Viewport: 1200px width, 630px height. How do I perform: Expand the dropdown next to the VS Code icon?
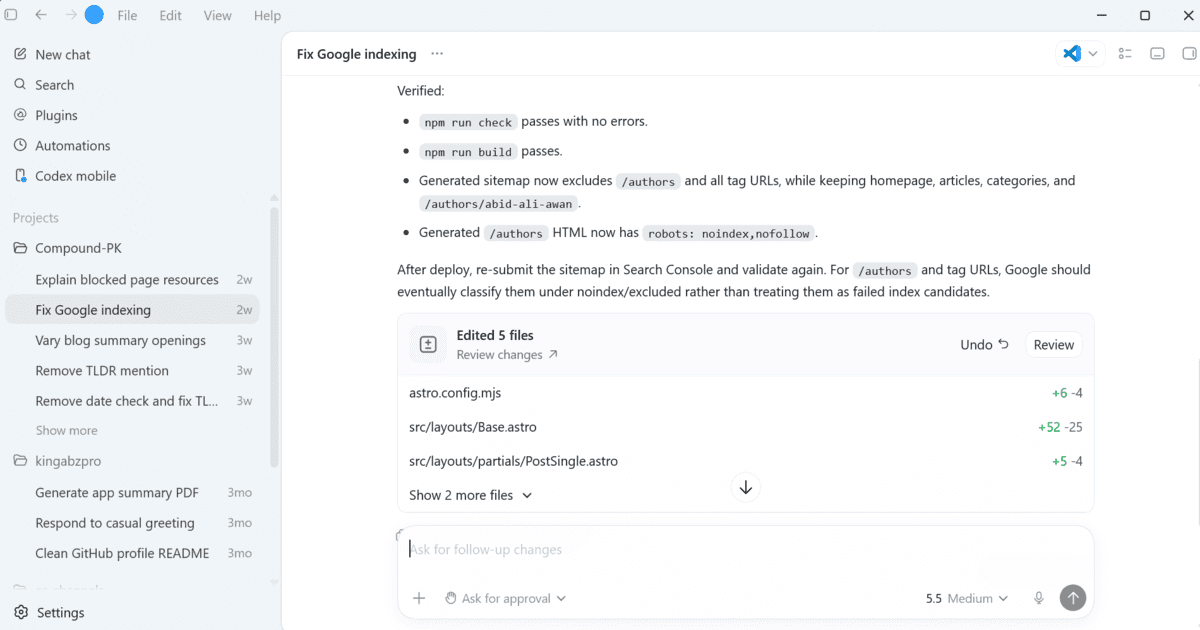point(1093,54)
